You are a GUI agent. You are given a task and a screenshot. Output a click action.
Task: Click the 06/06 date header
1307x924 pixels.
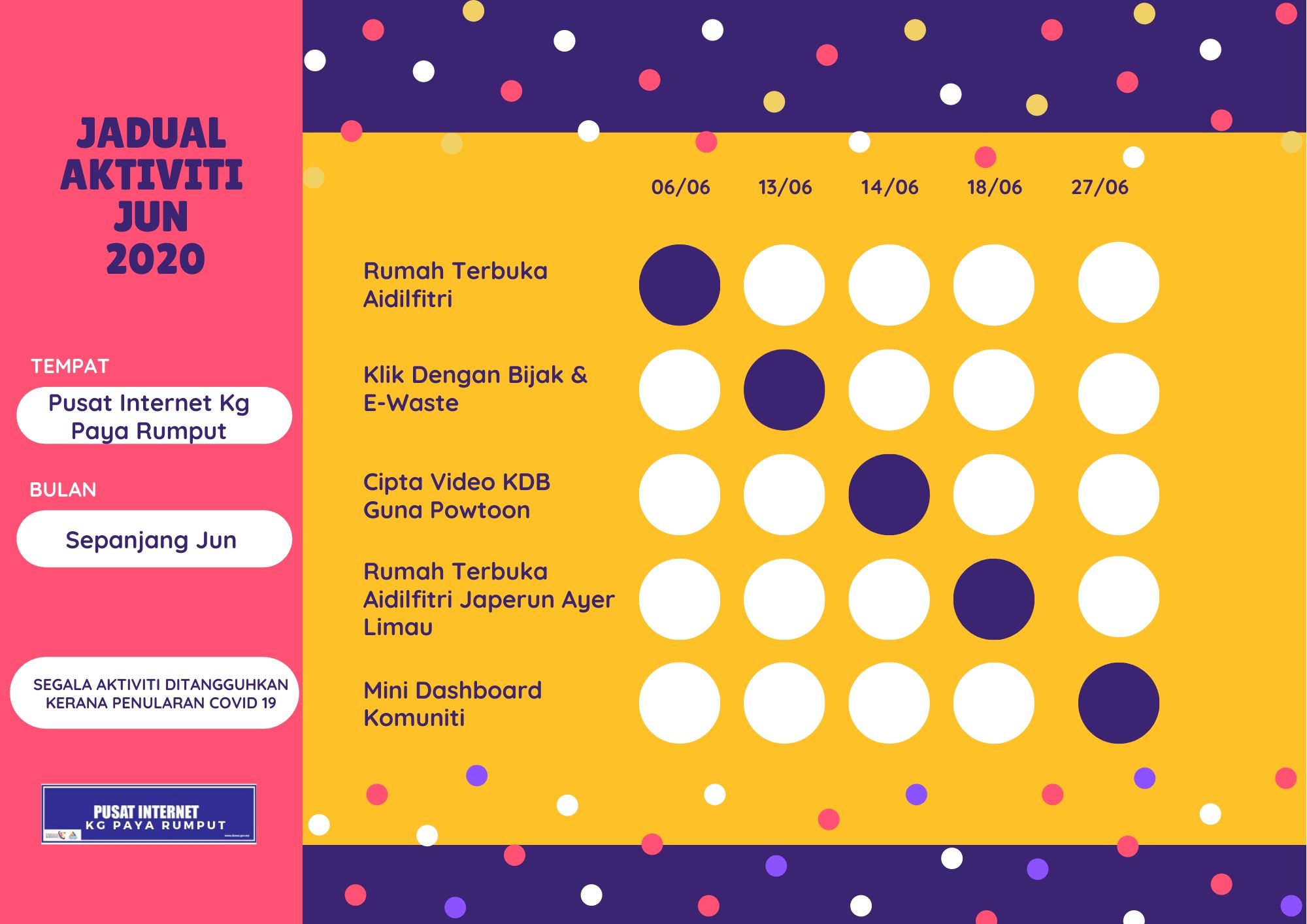(x=680, y=188)
